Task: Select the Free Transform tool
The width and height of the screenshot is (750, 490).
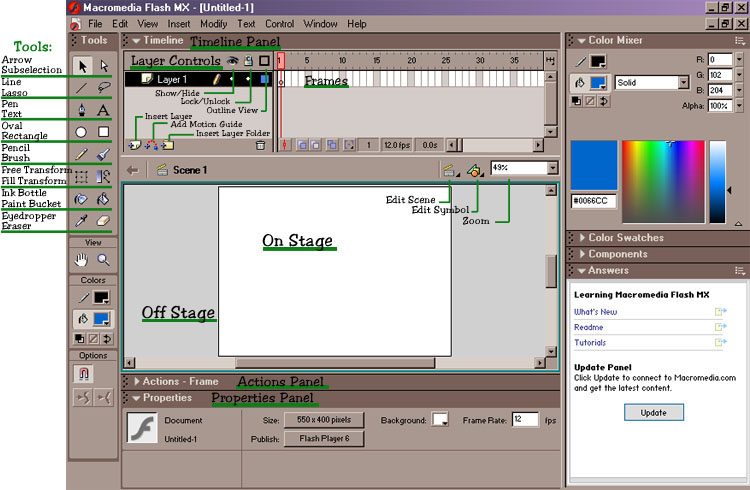Action: (x=82, y=177)
